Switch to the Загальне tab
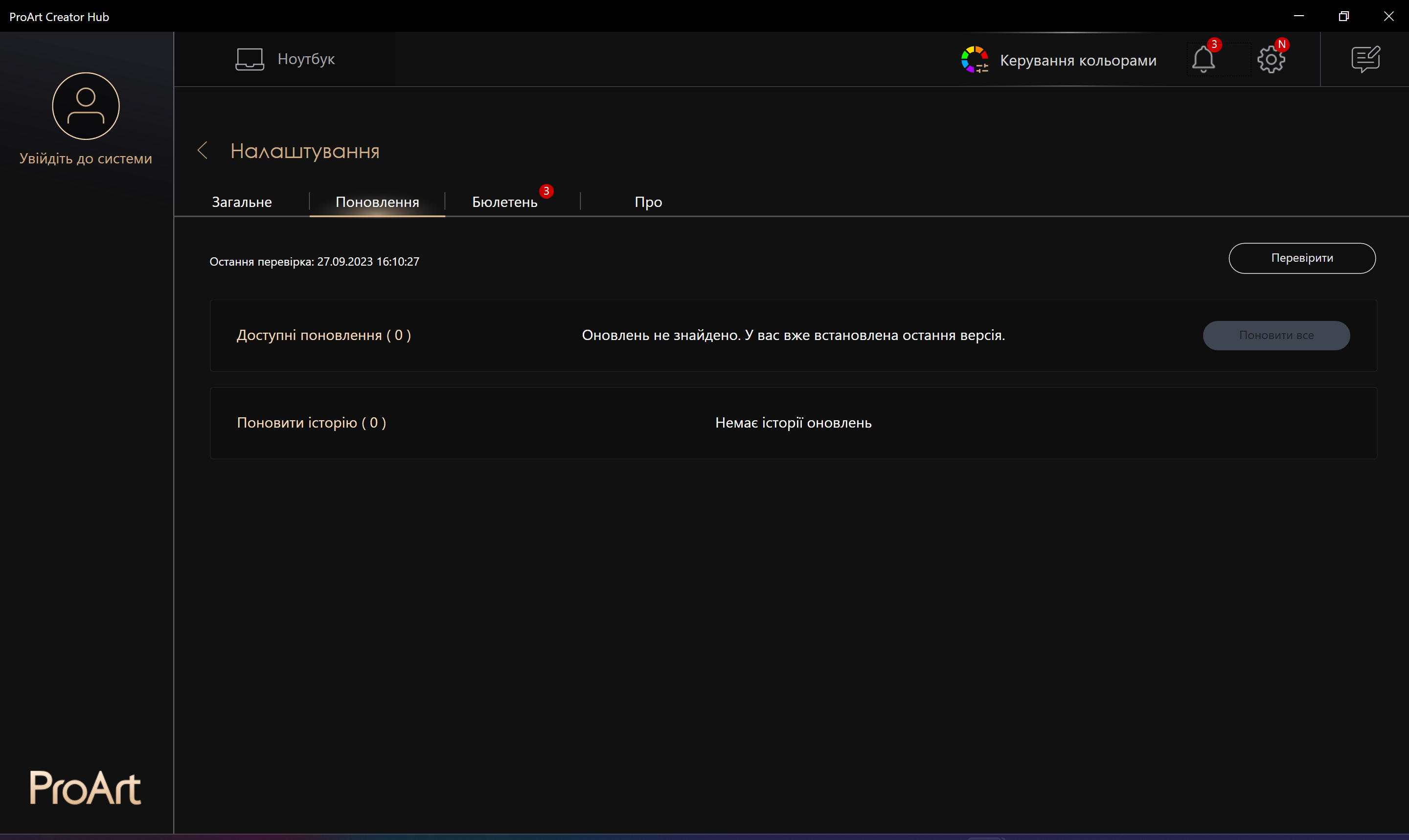1409x840 pixels. point(242,202)
